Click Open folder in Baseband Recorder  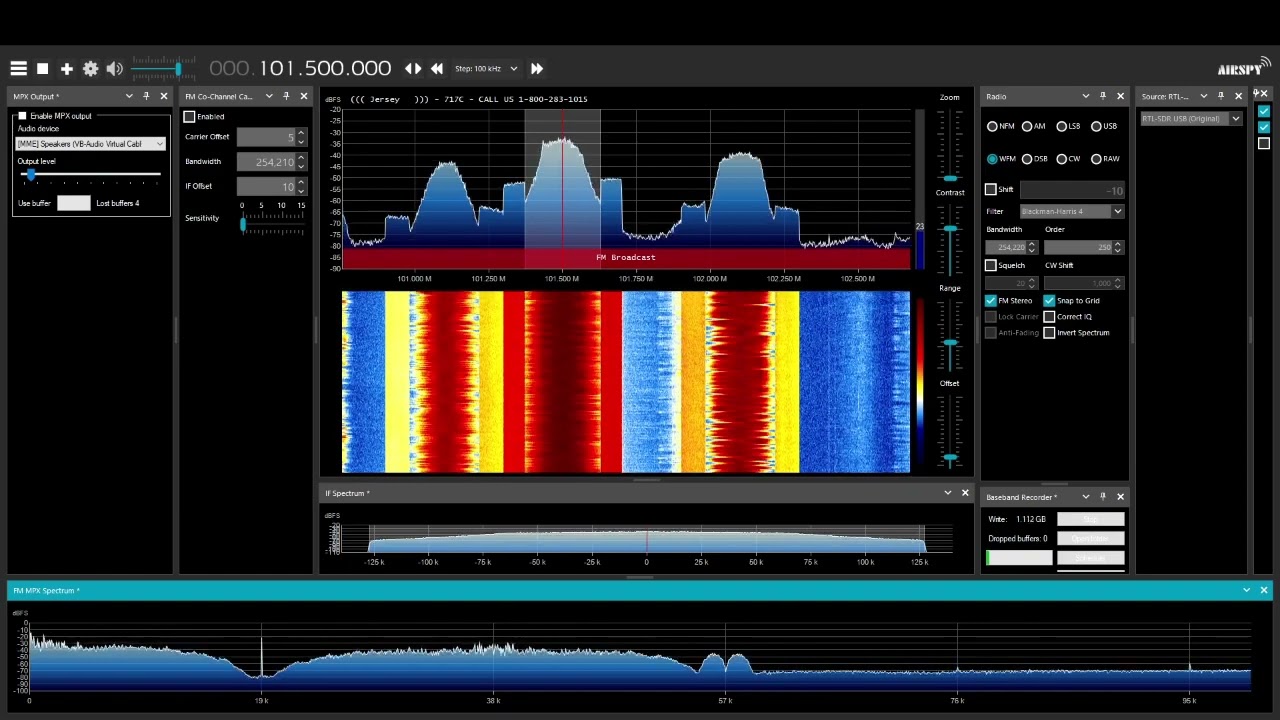click(x=1091, y=538)
